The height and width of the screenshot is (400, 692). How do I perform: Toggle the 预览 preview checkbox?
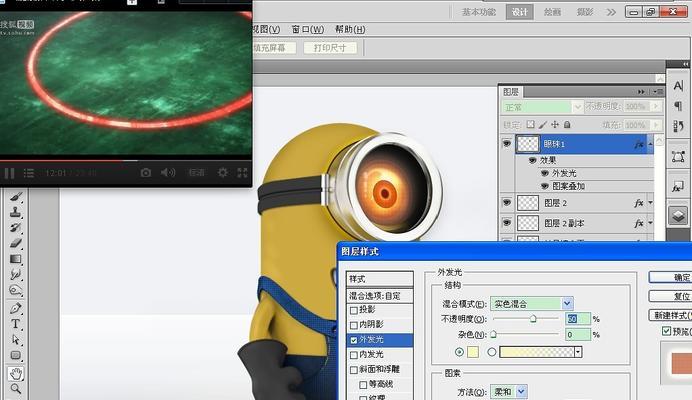[x=666, y=331]
